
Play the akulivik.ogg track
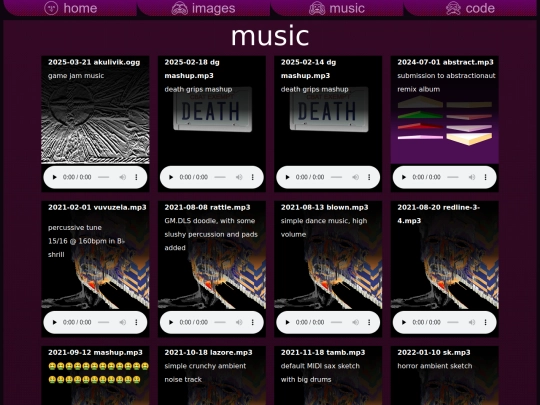[x=54, y=177]
